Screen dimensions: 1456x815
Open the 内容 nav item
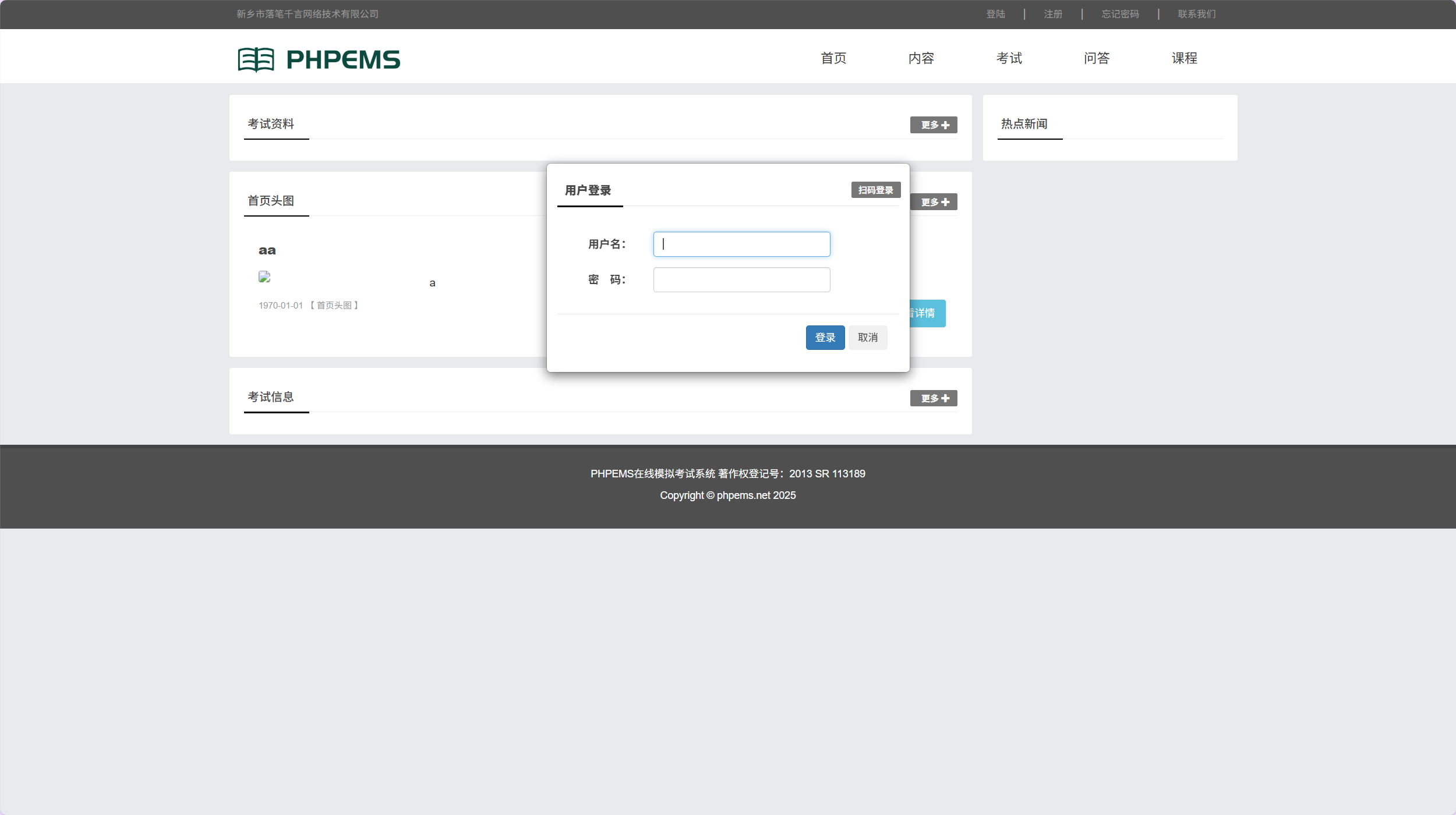click(x=921, y=58)
